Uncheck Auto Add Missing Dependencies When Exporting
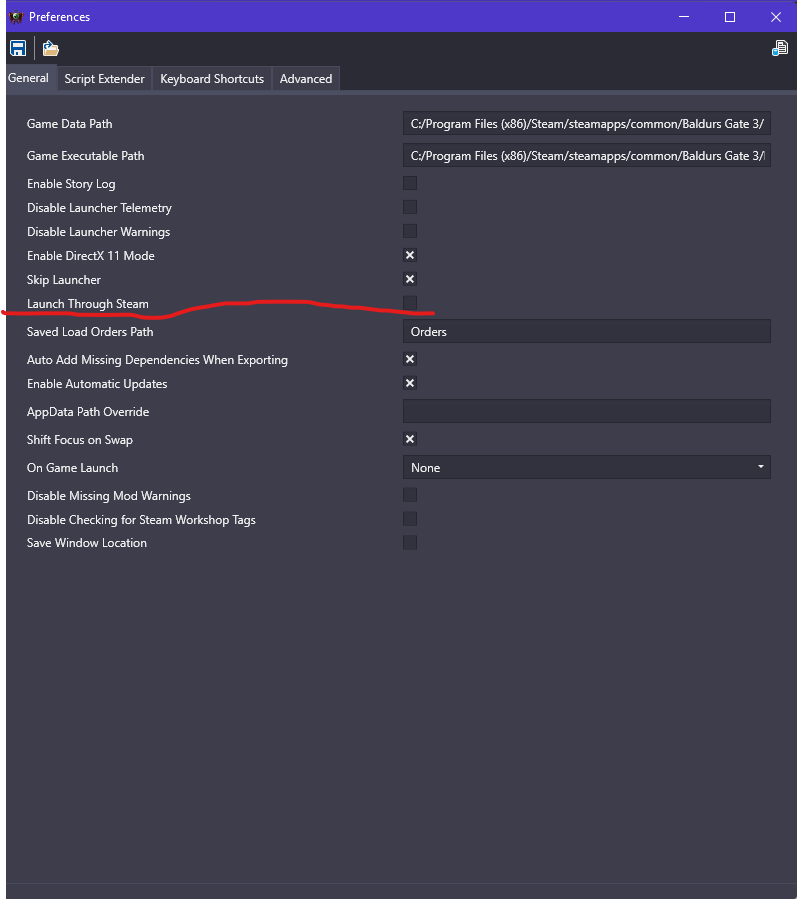Viewport: 797px width, 899px height. tap(409, 359)
